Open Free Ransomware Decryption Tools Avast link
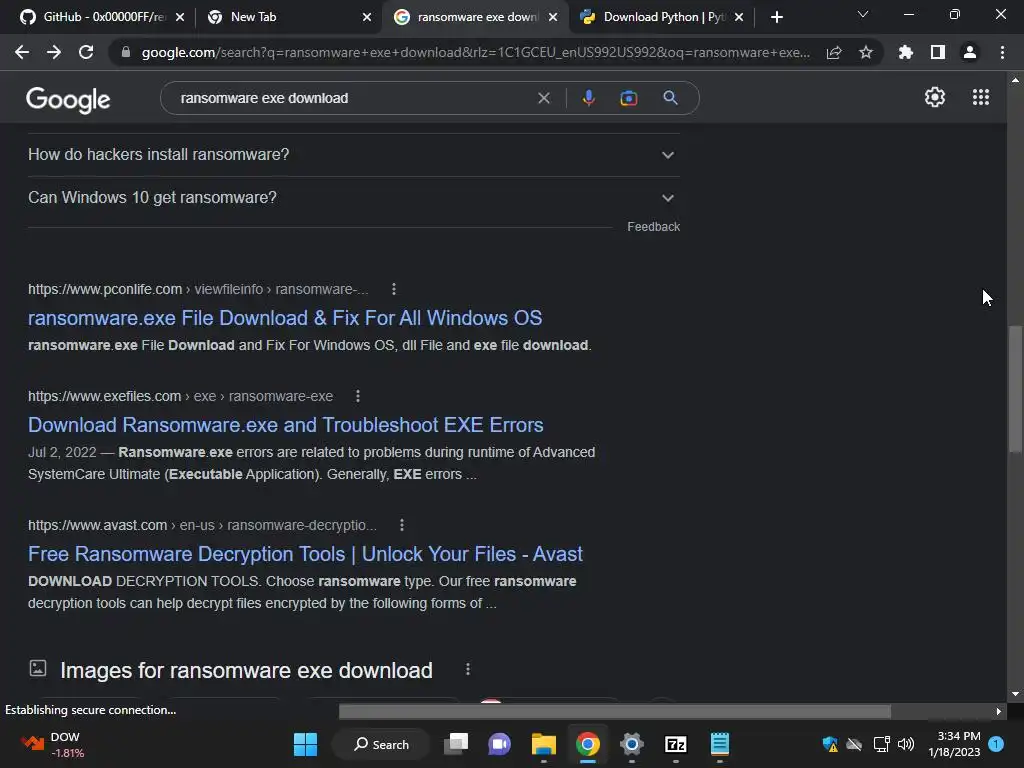This screenshot has height=768, width=1024. click(305, 554)
